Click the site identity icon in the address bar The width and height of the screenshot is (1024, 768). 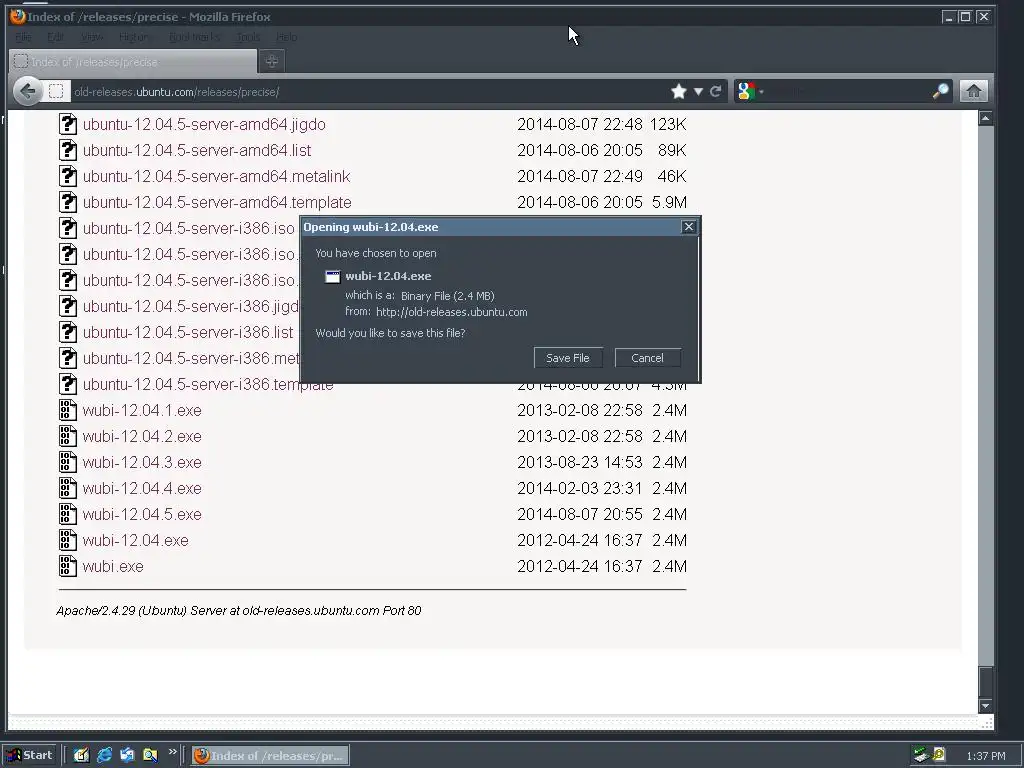pyautogui.click(x=56, y=91)
